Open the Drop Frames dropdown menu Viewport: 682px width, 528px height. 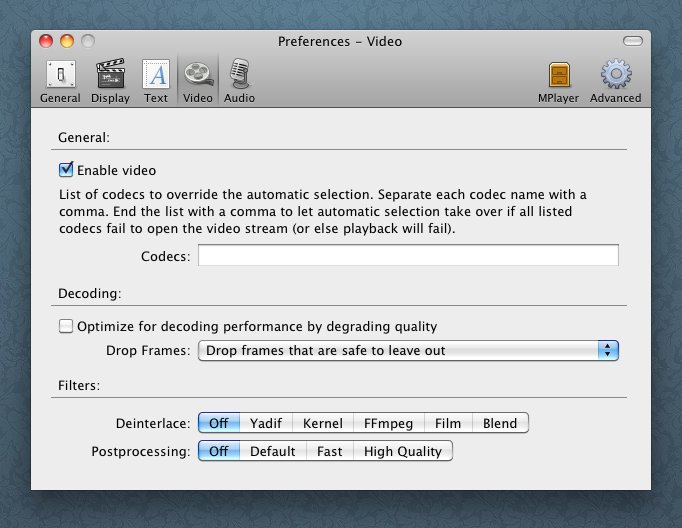[x=408, y=351]
